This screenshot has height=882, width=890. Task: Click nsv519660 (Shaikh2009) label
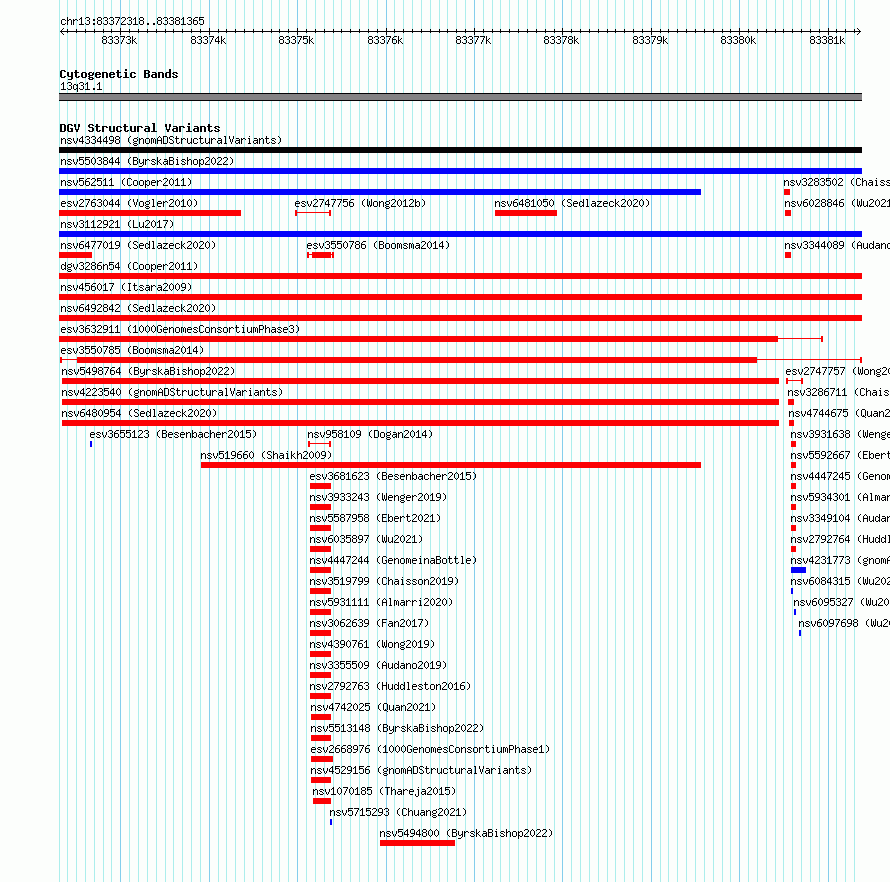click(266, 455)
